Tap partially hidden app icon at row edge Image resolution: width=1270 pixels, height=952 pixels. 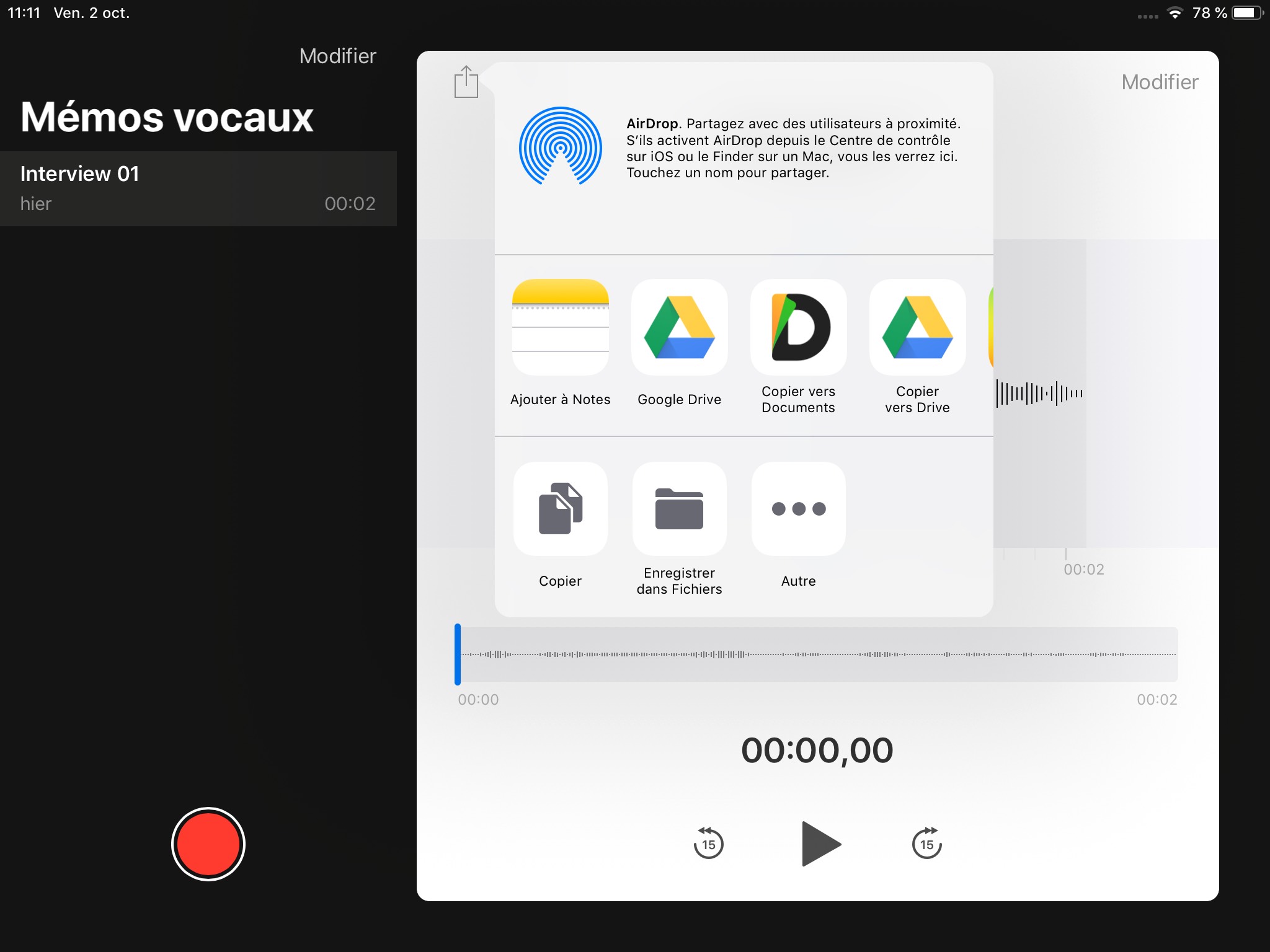point(990,327)
